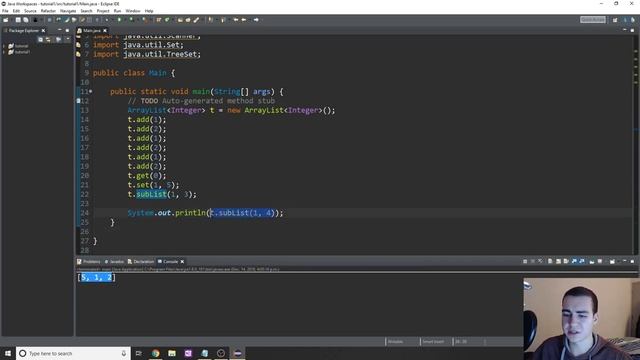Click the task marker beside line 12
The image size is (640, 360).
coord(78,101)
